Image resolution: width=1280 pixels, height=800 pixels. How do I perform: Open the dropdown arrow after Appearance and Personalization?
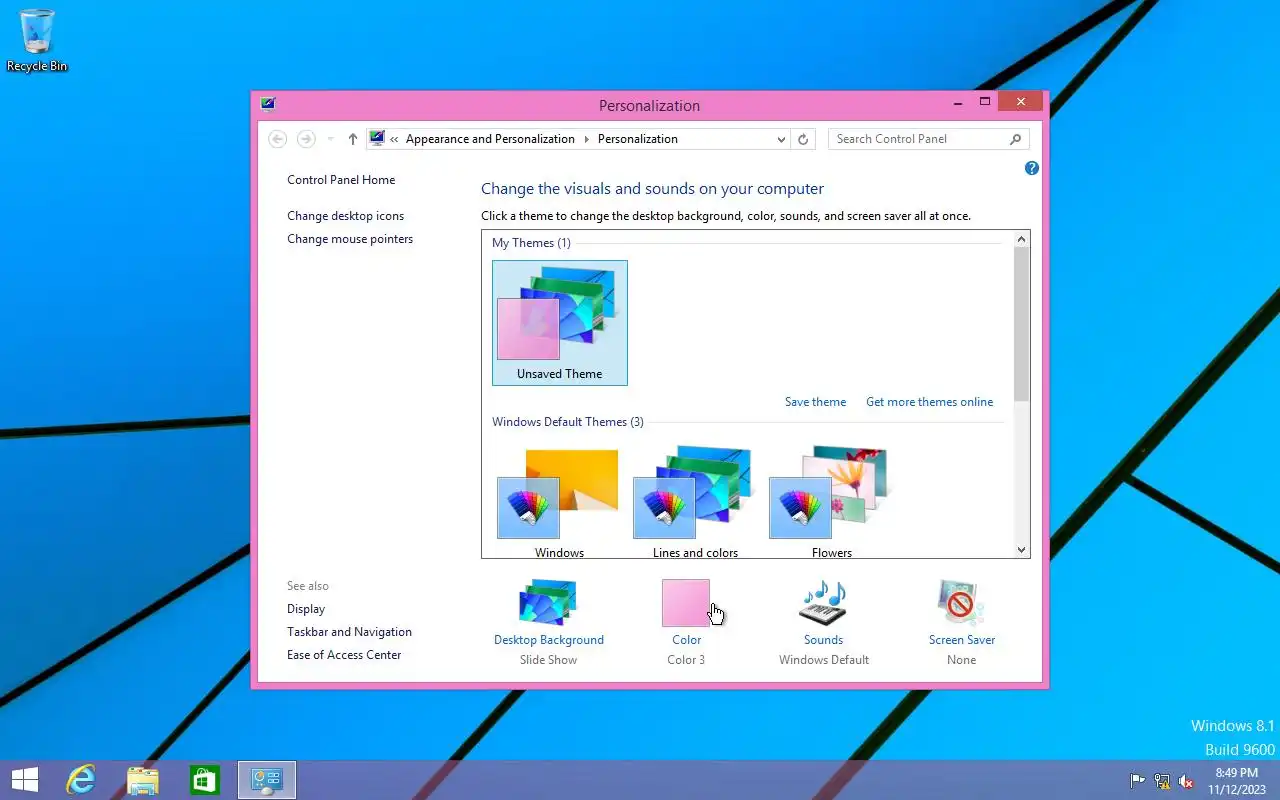click(x=586, y=139)
